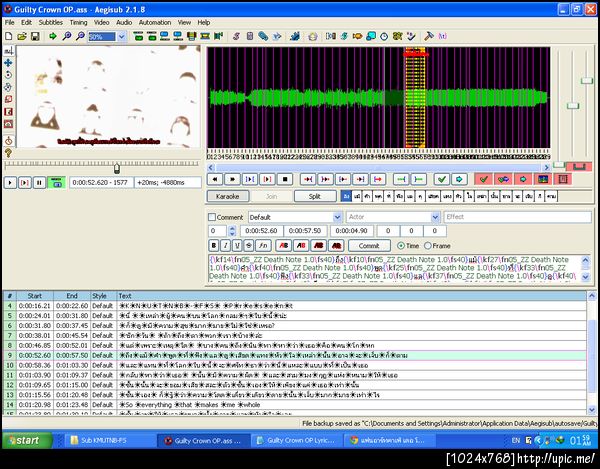Select the video Drag subtitles tool
This screenshot has height=469, width=600.
click(8, 63)
